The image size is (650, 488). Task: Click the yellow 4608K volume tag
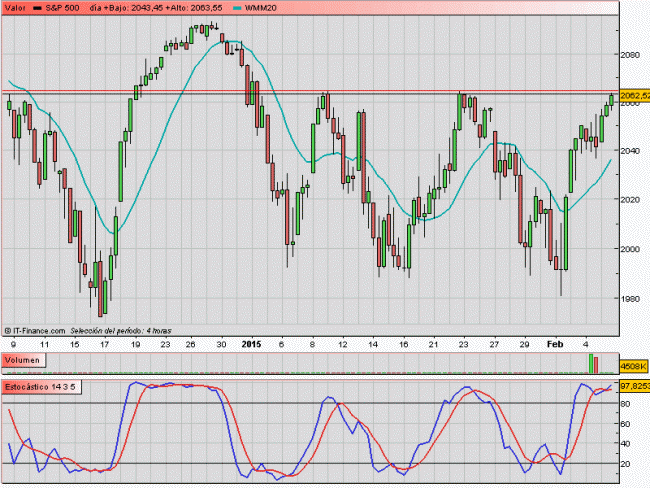click(633, 366)
